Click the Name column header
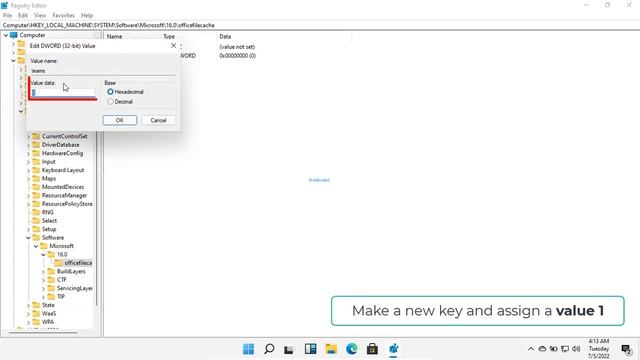 pyautogui.click(x=114, y=37)
